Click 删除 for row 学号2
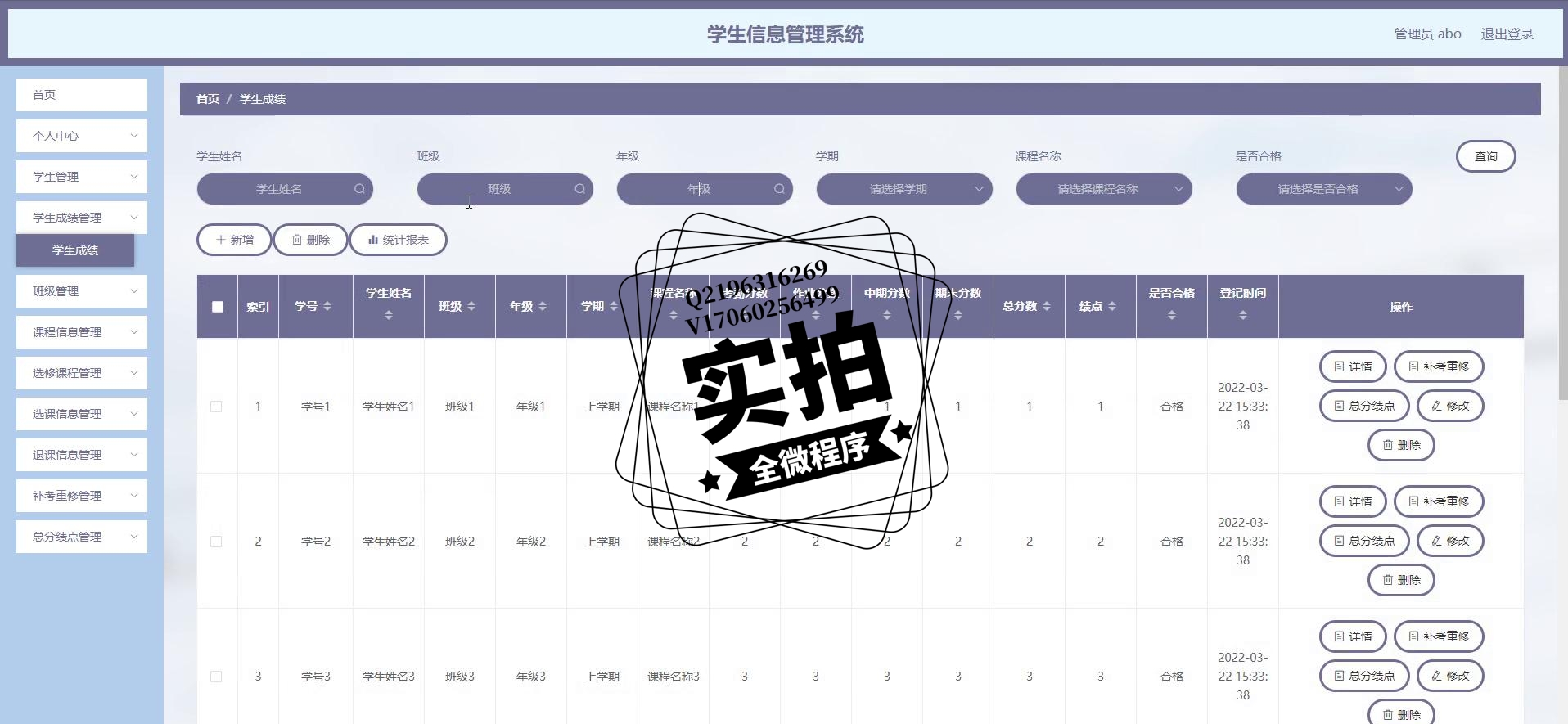The width and height of the screenshot is (1568, 724). (1401, 580)
